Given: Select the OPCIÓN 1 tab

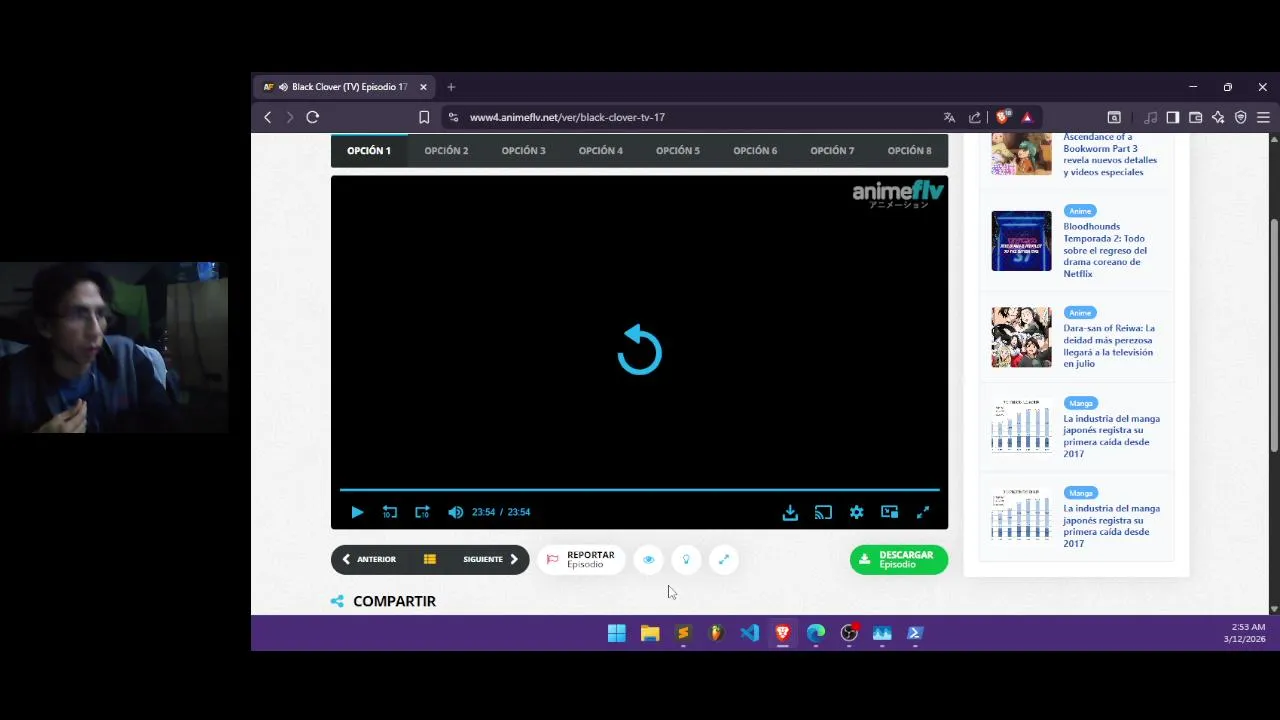Looking at the screenshot, I should (369, 150).
